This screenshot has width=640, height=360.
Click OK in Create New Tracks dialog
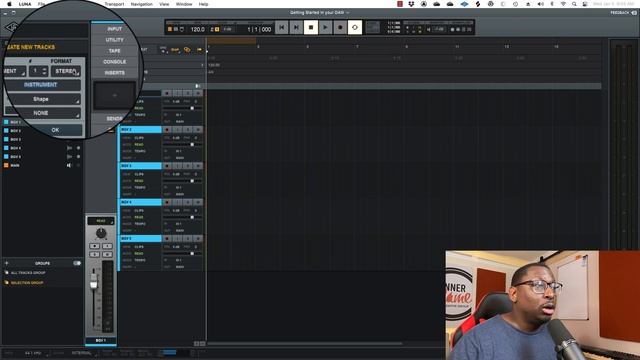pyautogui.click(x=55, y=130)
